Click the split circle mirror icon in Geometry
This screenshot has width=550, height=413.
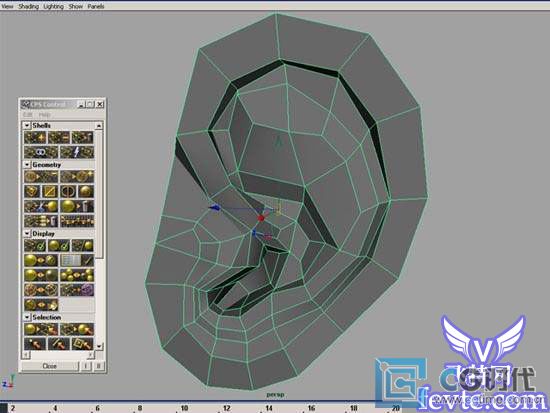pos(68,191)
